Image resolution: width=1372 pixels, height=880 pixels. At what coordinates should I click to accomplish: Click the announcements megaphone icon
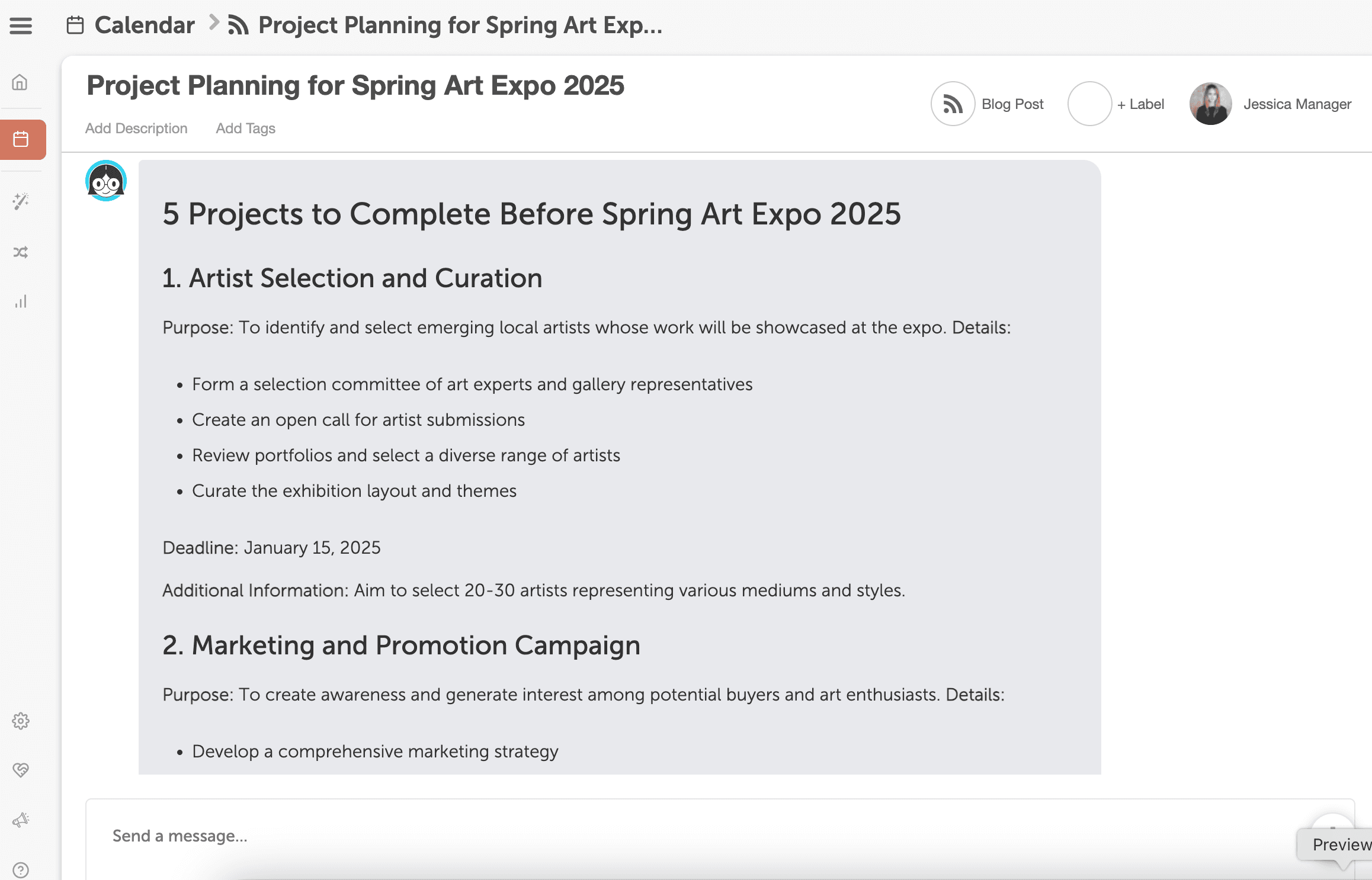(21, 820)
